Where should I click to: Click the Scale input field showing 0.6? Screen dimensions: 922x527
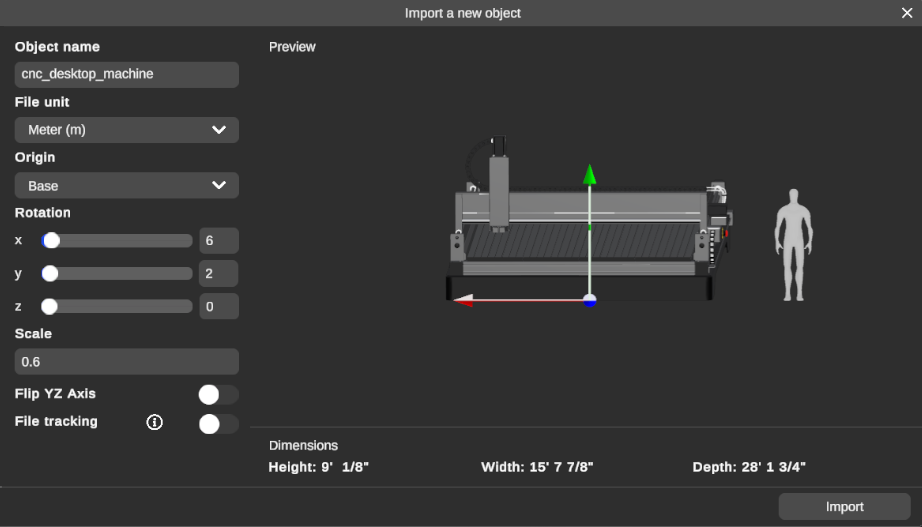126,362
